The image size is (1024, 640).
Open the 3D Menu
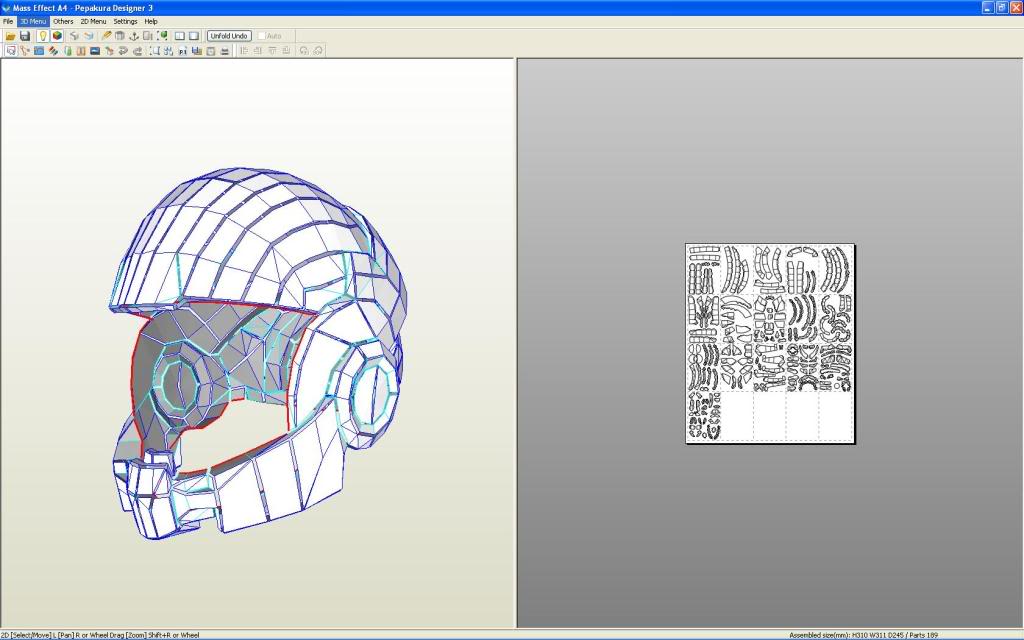click(x=33, y=22)
